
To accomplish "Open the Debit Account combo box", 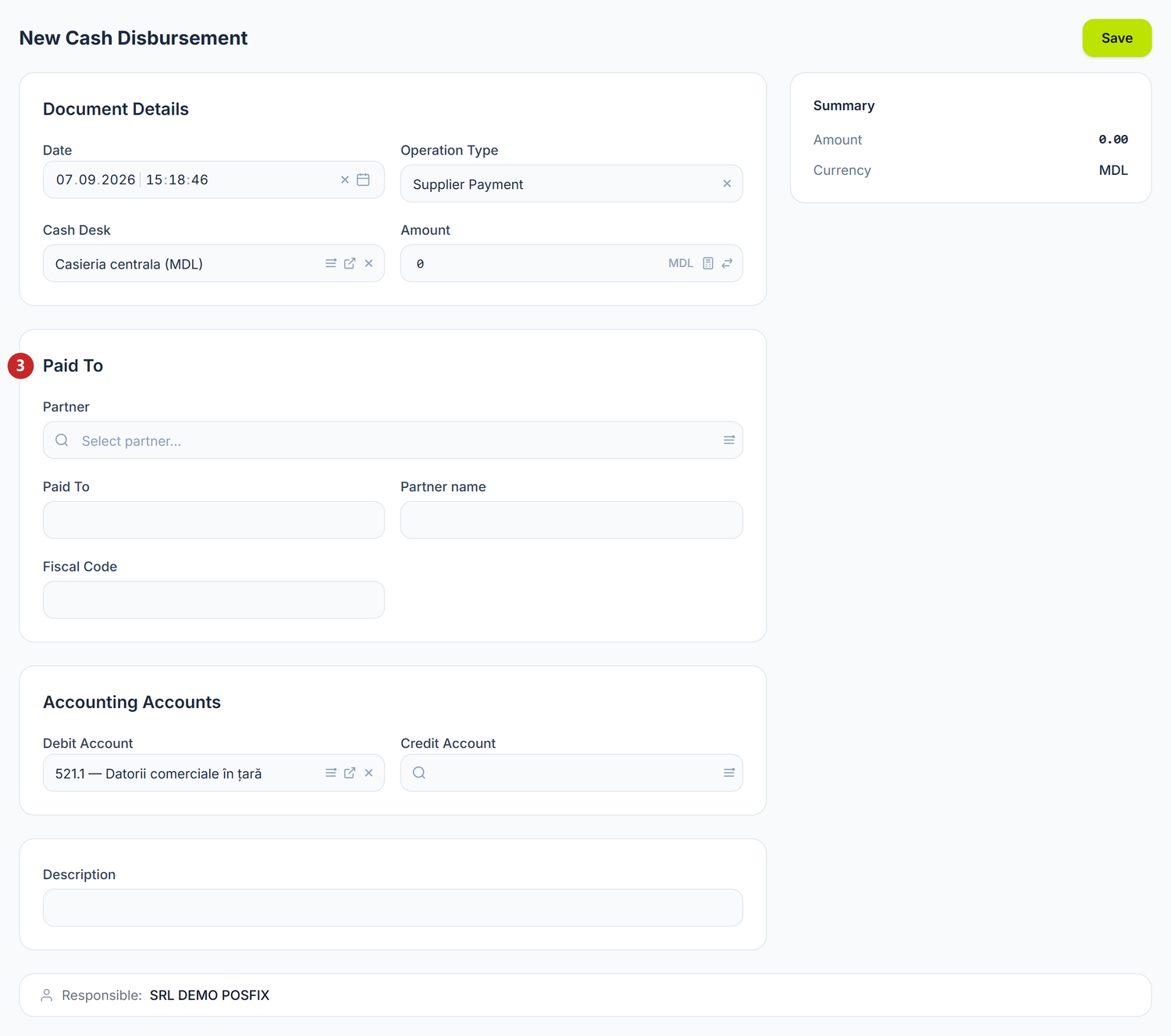I will click(214, 773).
